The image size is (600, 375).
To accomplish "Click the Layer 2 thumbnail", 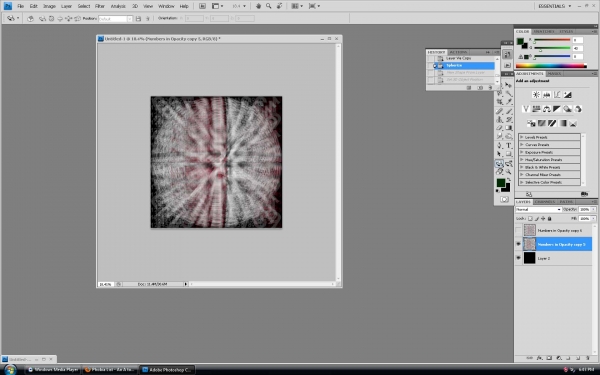I will coord(529,258).
